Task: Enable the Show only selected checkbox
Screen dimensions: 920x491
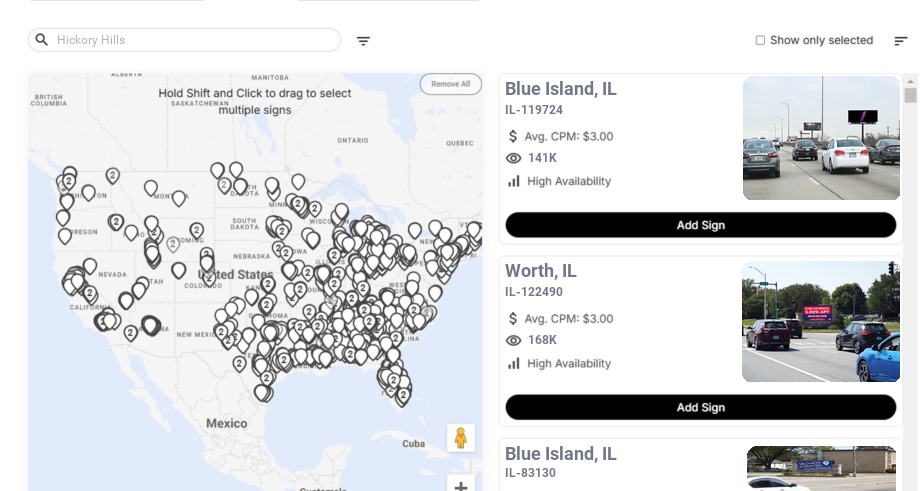Action: click(x=760, y=41)
